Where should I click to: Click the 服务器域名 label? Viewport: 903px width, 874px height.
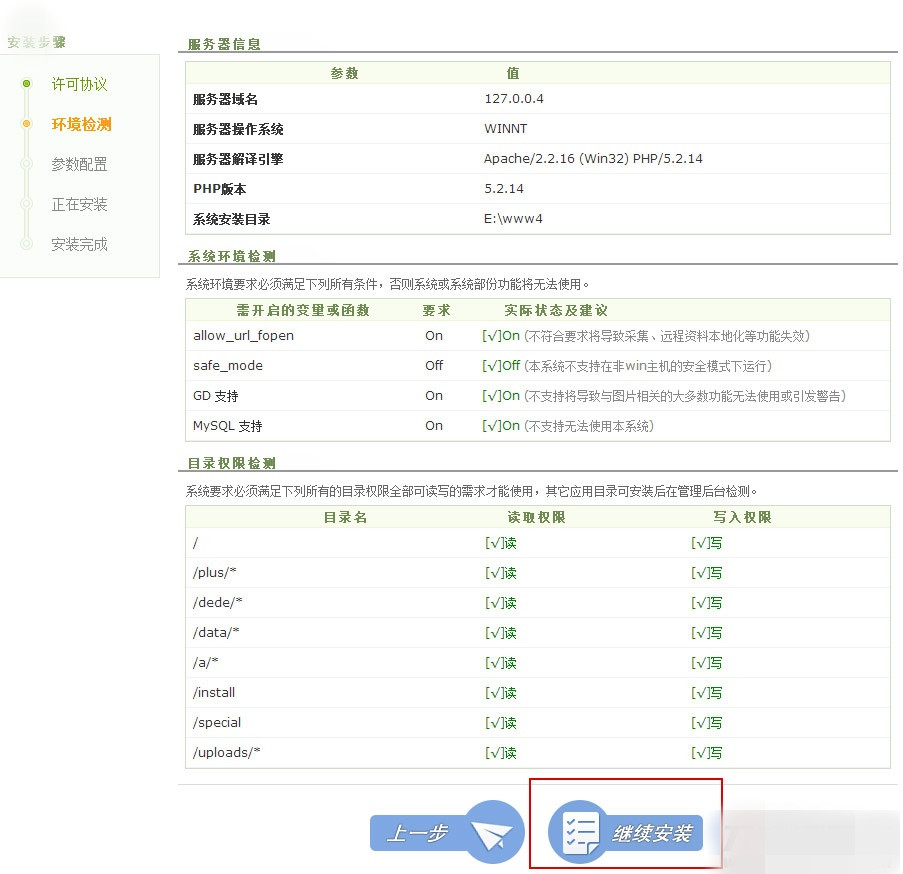[x=225, y=99]
